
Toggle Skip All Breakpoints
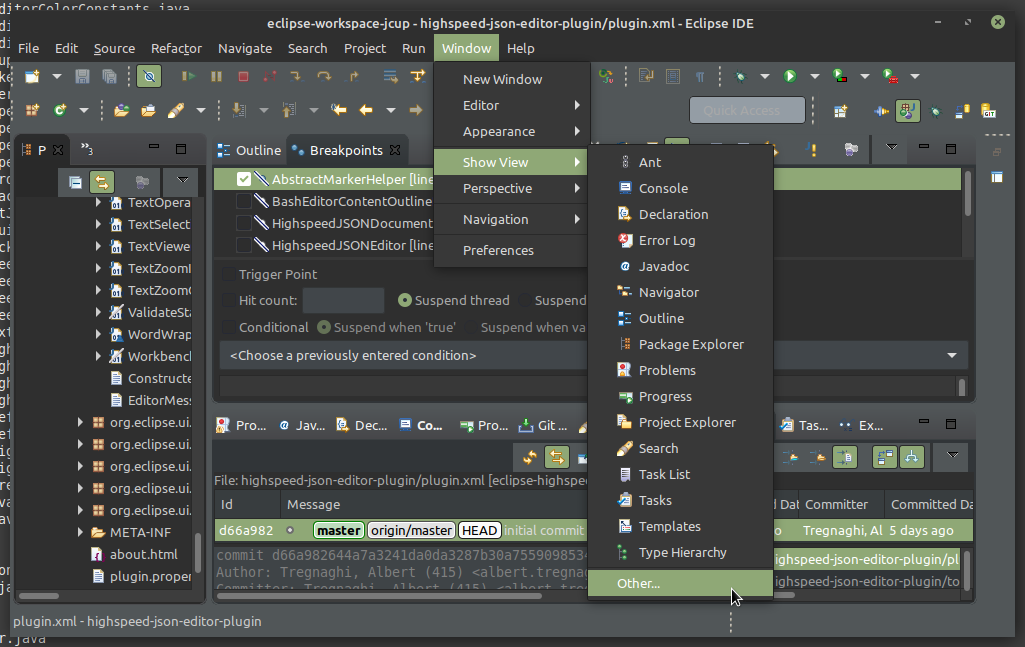[x=149, y=76]
